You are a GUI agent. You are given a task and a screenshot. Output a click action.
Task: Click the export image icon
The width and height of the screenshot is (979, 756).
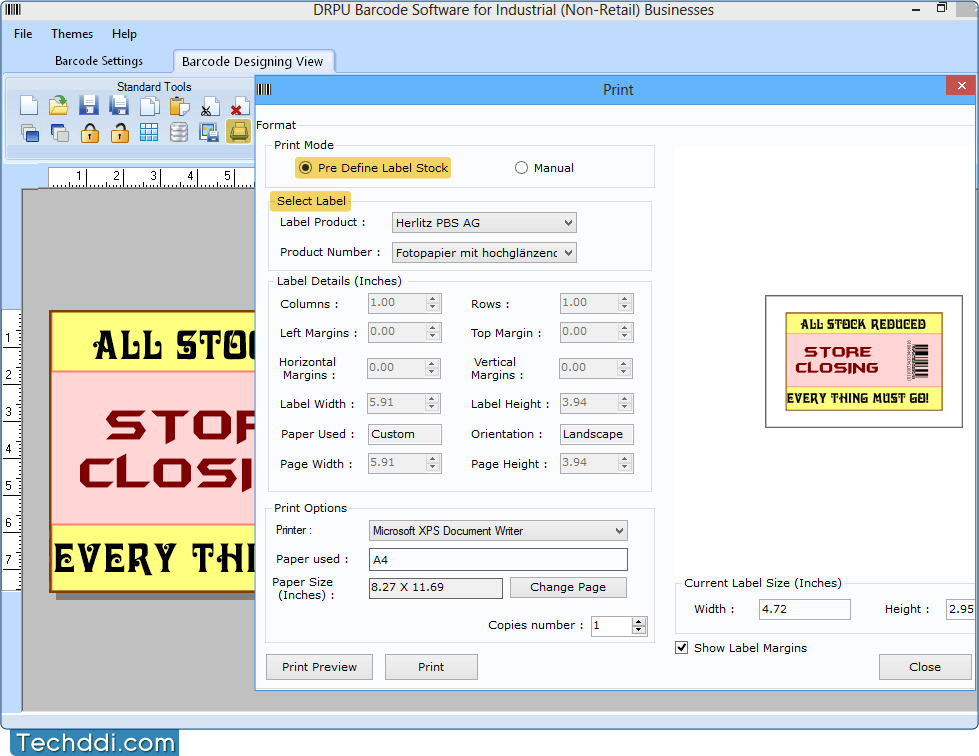coord(209,132)
